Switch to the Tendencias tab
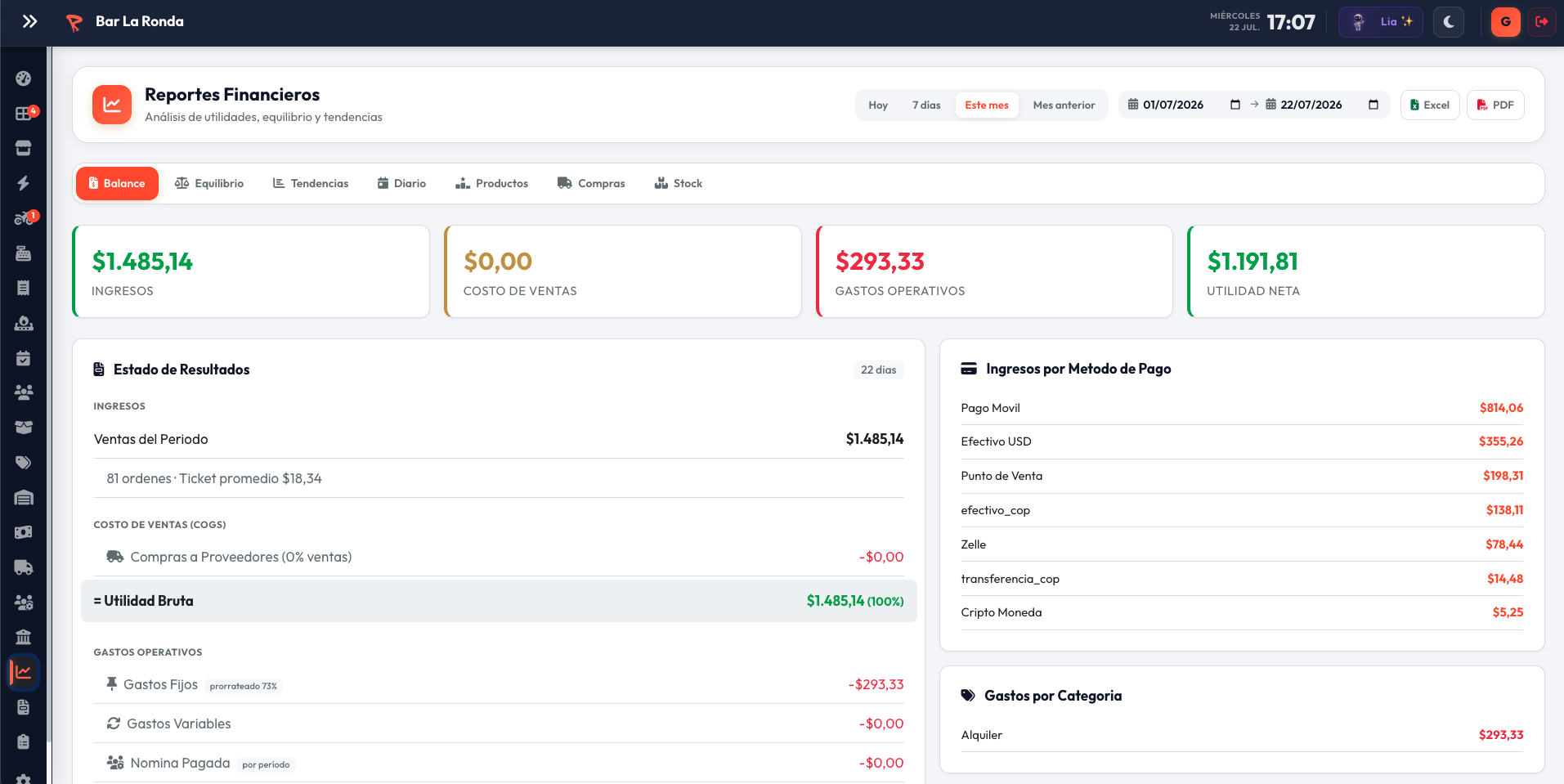This screenshot has height=784, width=1564. click(x=311, y=183)
